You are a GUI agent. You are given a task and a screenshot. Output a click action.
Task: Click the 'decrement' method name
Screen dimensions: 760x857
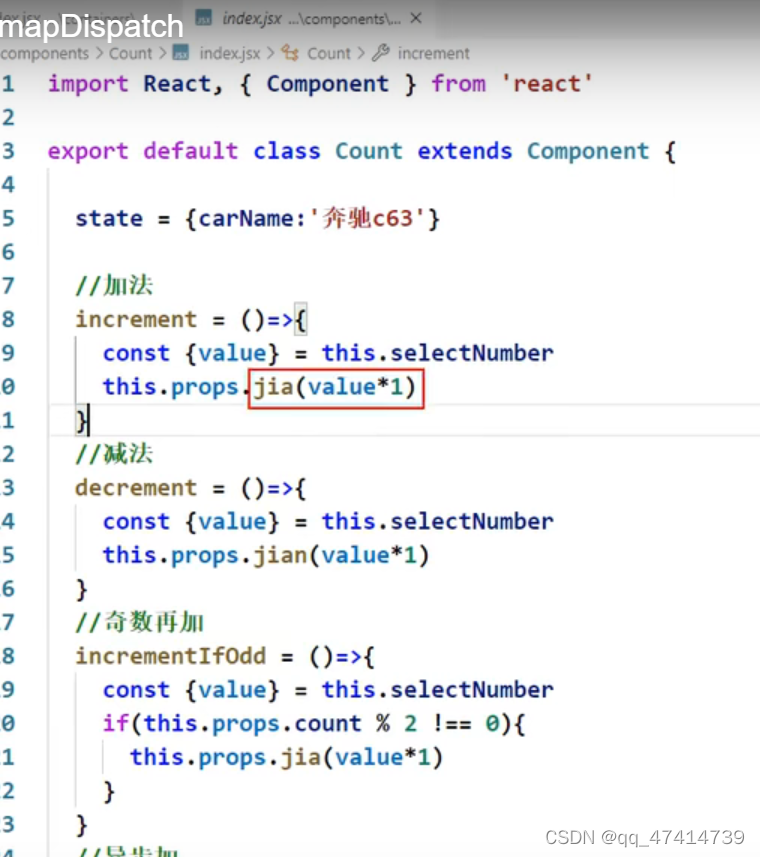[x=136, y=488]
